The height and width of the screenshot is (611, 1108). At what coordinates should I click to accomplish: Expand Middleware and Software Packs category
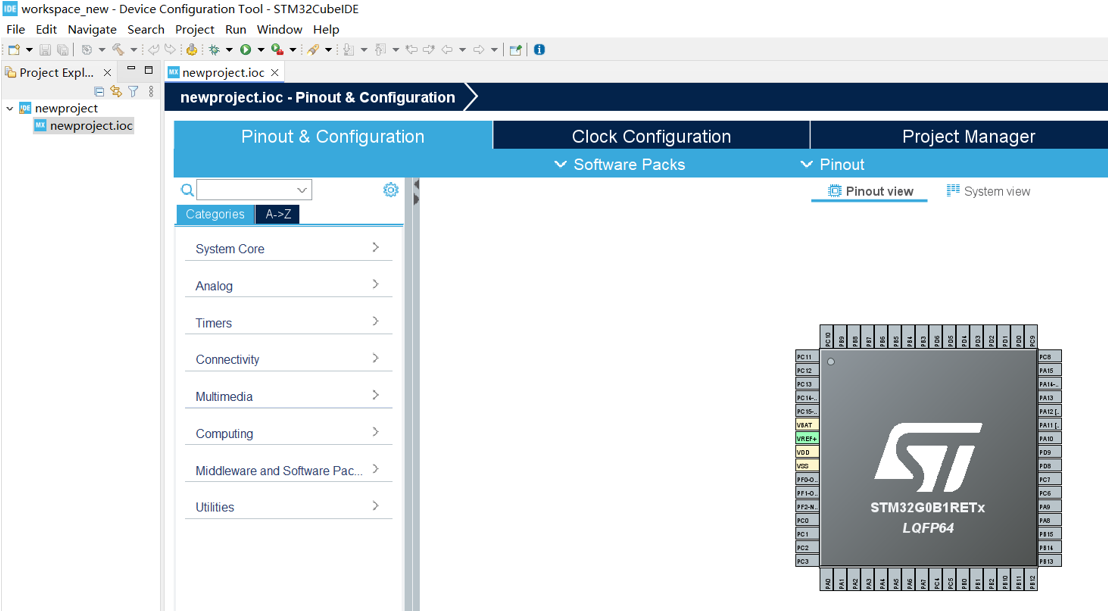(288, 470)
